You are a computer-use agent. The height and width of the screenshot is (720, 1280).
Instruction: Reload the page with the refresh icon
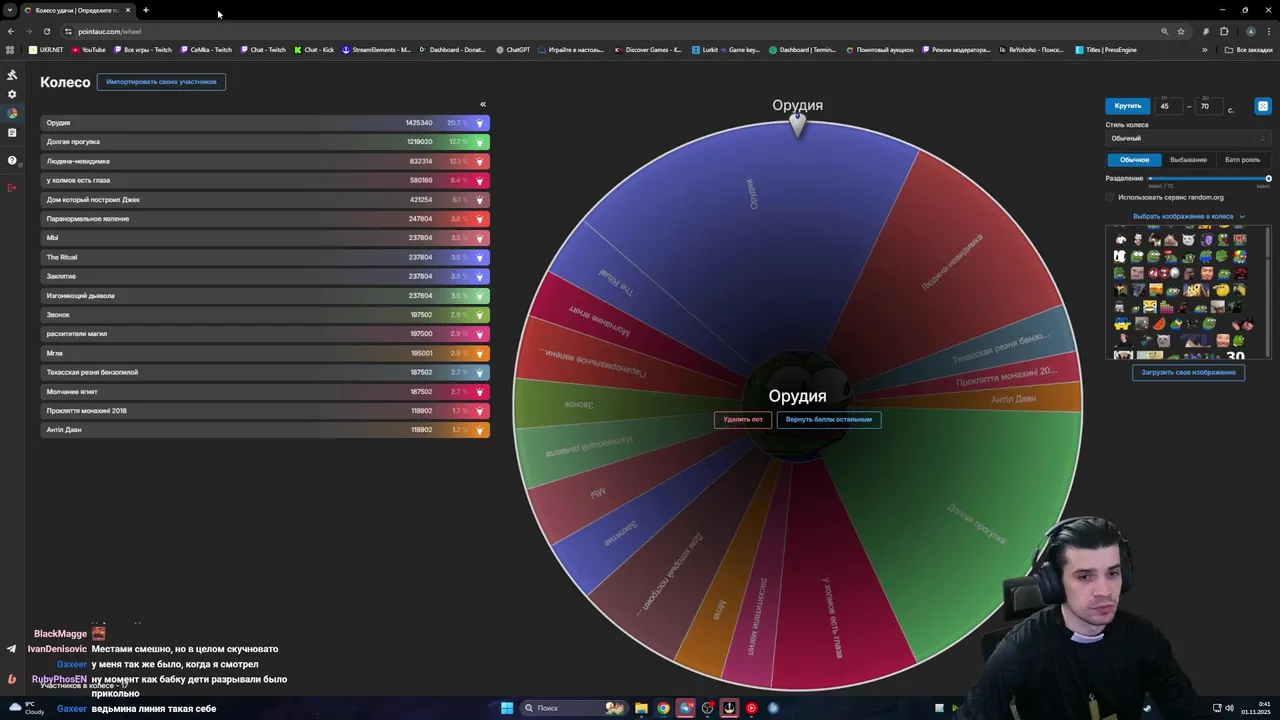click(x=46, y=31)
